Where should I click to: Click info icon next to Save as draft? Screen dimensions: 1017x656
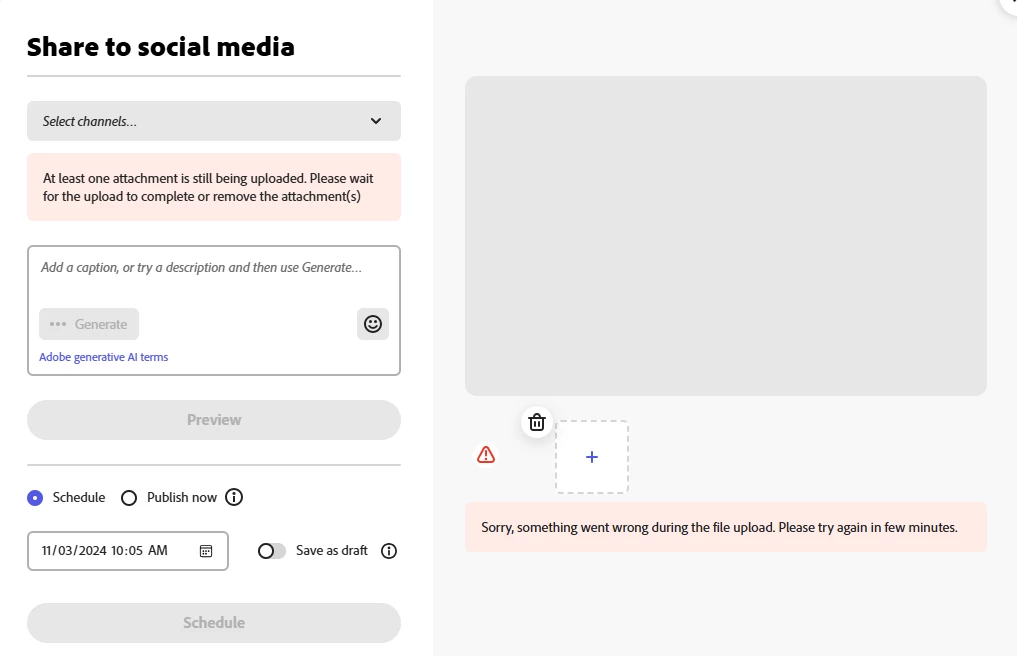pos(389,551)
